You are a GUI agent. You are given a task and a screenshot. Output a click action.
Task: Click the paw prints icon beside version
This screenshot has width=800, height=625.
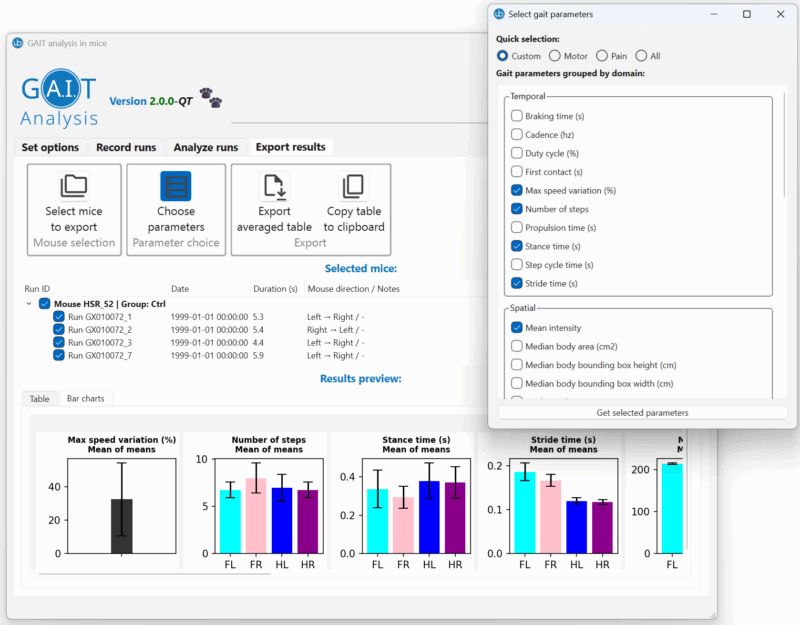210,98
